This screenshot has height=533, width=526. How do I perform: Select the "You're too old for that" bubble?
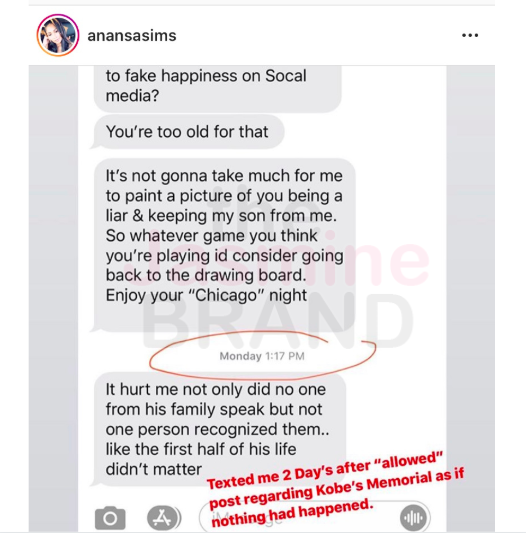188,132
